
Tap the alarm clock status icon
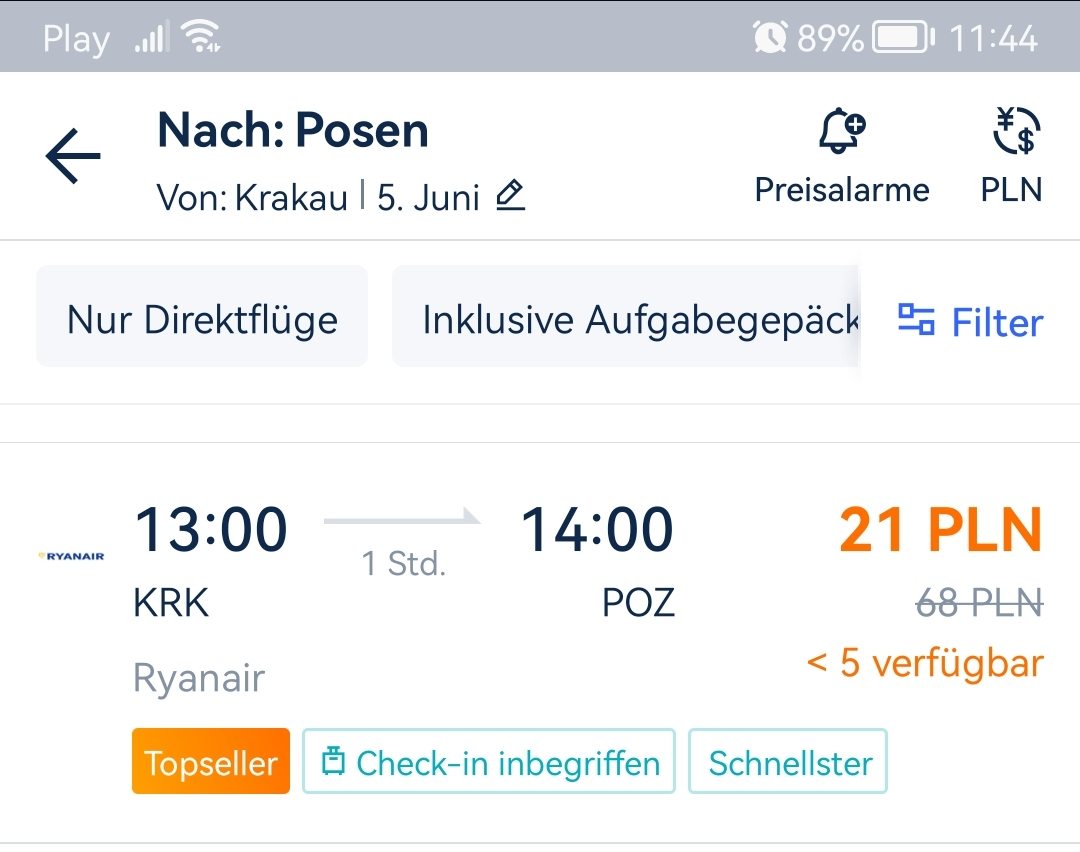click(770, 37)
